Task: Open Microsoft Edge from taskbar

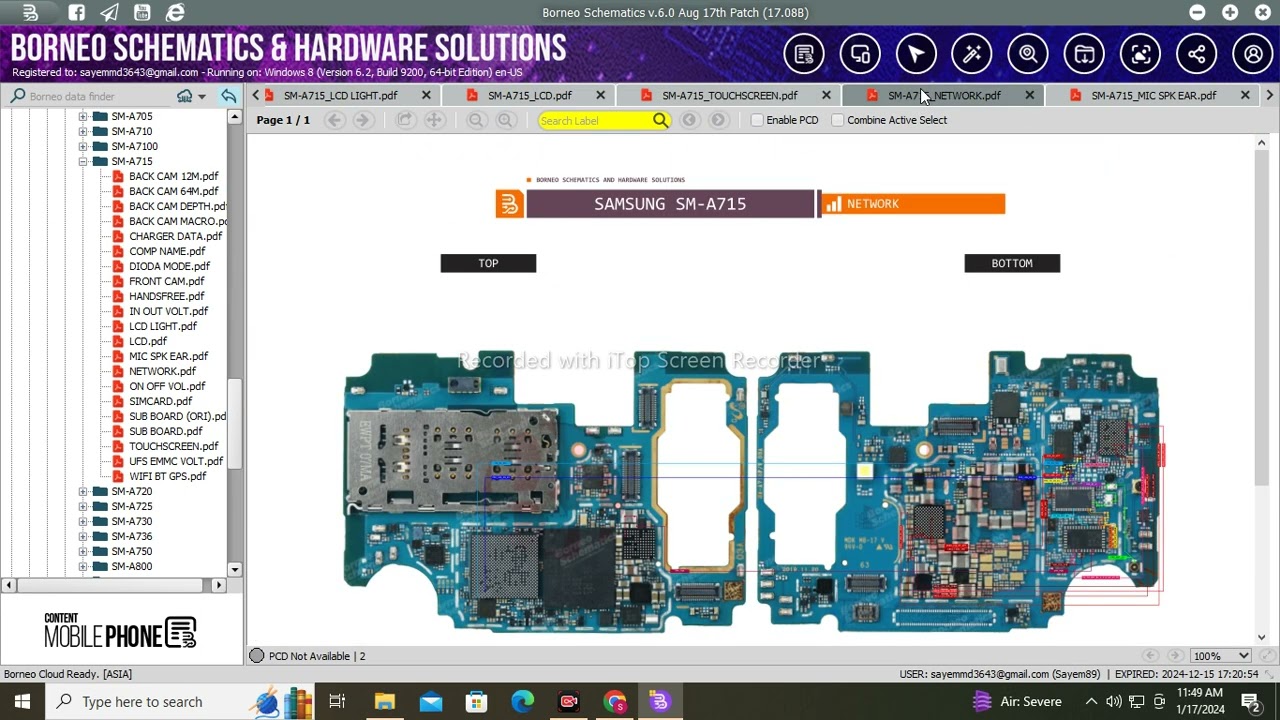Action: coord(522,701)
